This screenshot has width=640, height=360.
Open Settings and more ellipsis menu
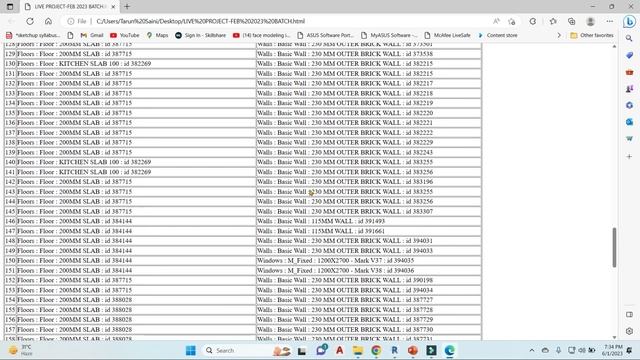(x=609, y=21)
